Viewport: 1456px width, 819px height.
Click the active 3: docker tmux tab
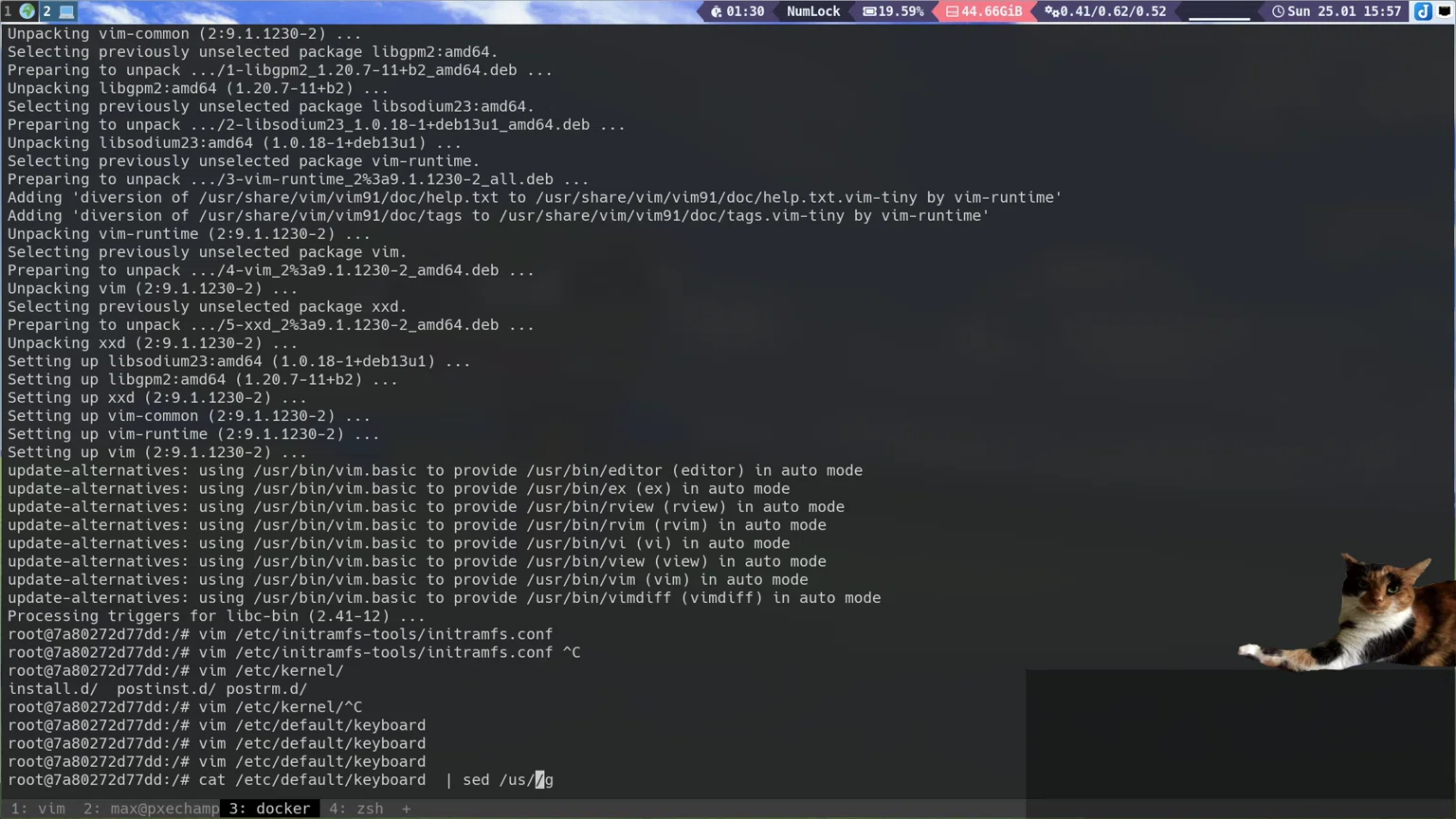(x=268, y=809)
